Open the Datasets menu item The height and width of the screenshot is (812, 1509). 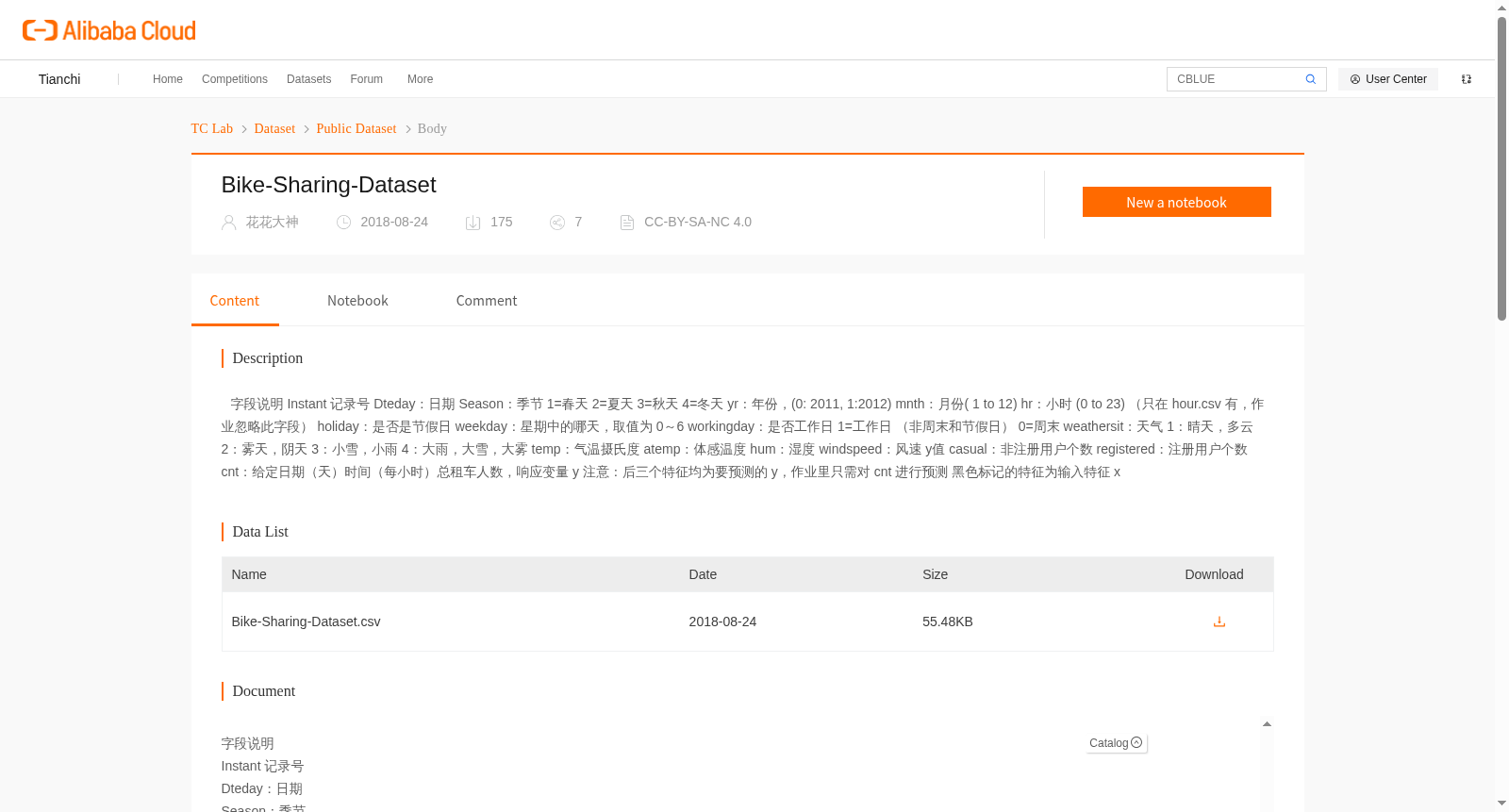pos(308,79)
